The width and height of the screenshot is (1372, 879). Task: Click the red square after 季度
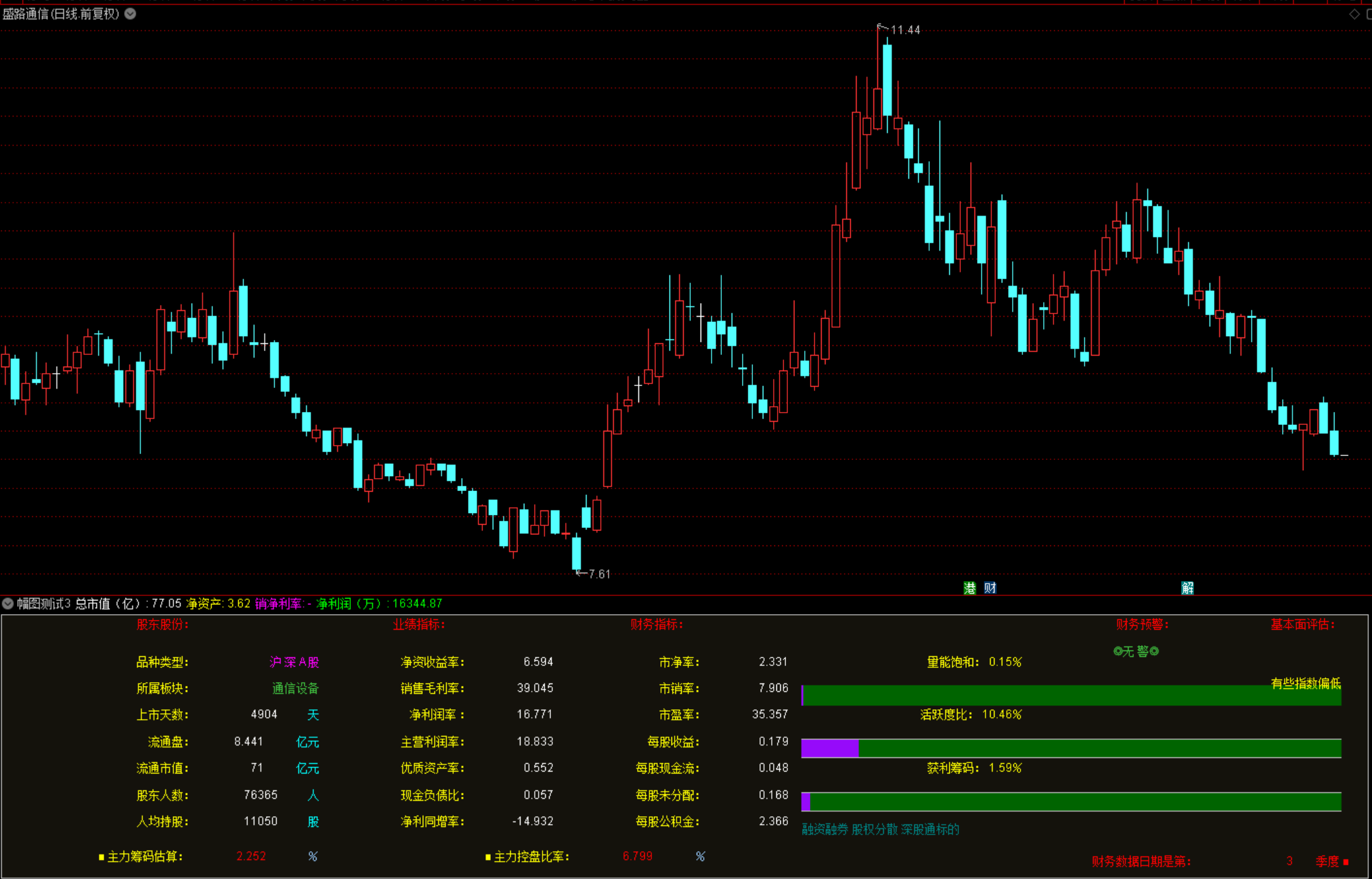click(1345, 862)
